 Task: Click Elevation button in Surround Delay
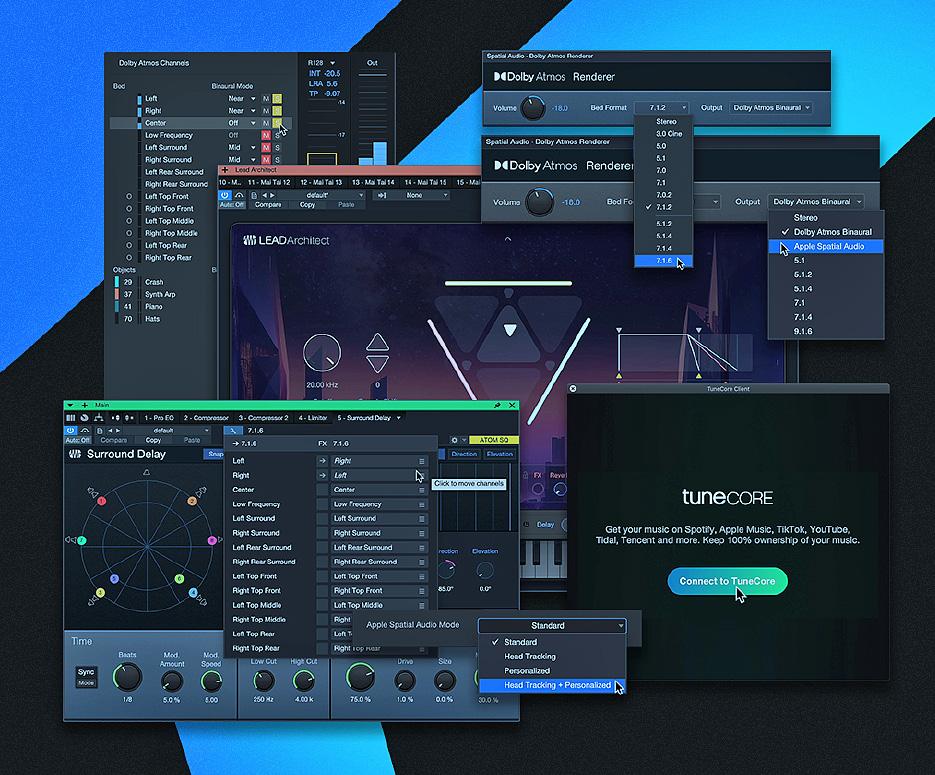500,454
